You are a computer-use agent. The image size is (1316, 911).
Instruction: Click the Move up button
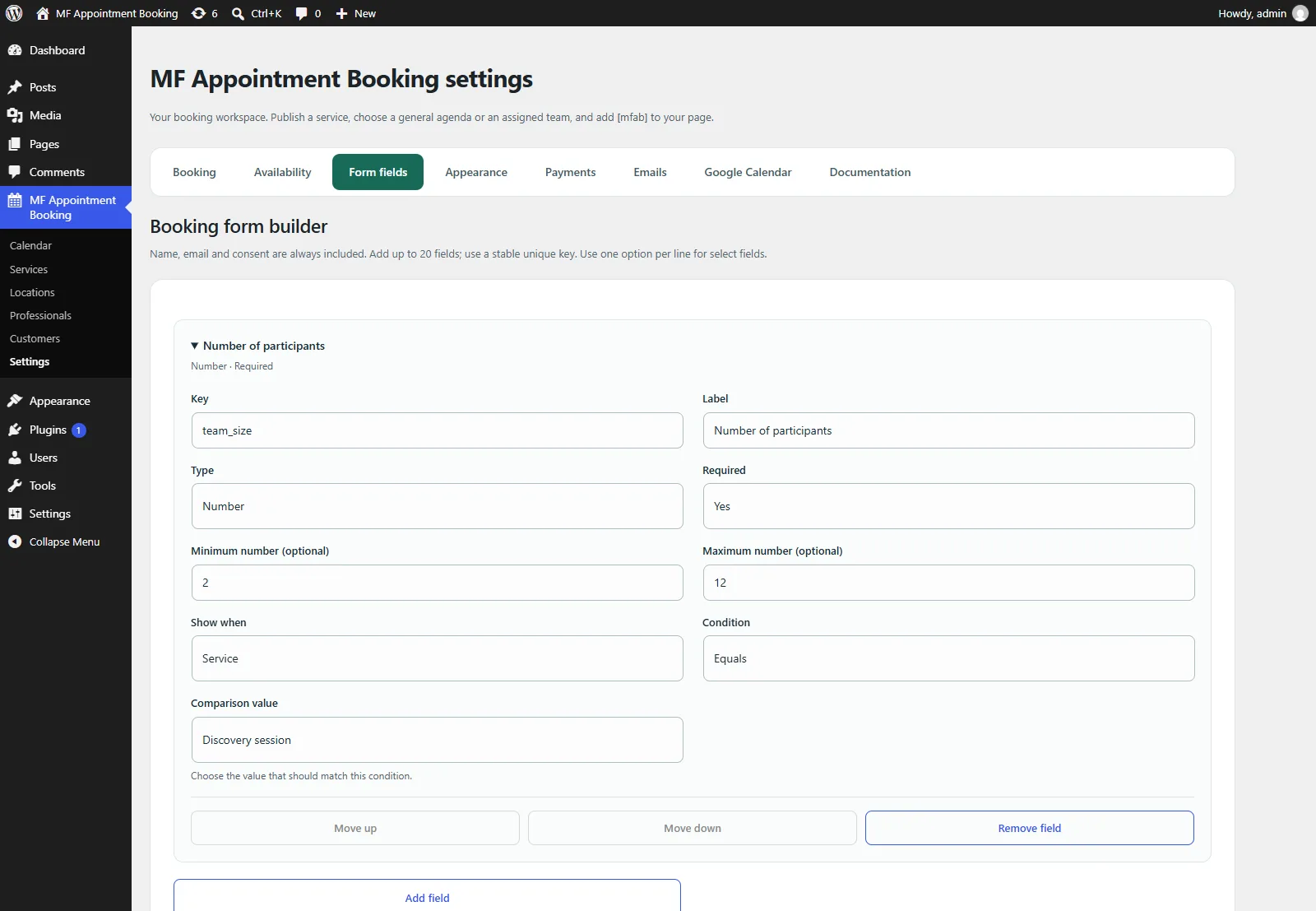tap(354, 828)
